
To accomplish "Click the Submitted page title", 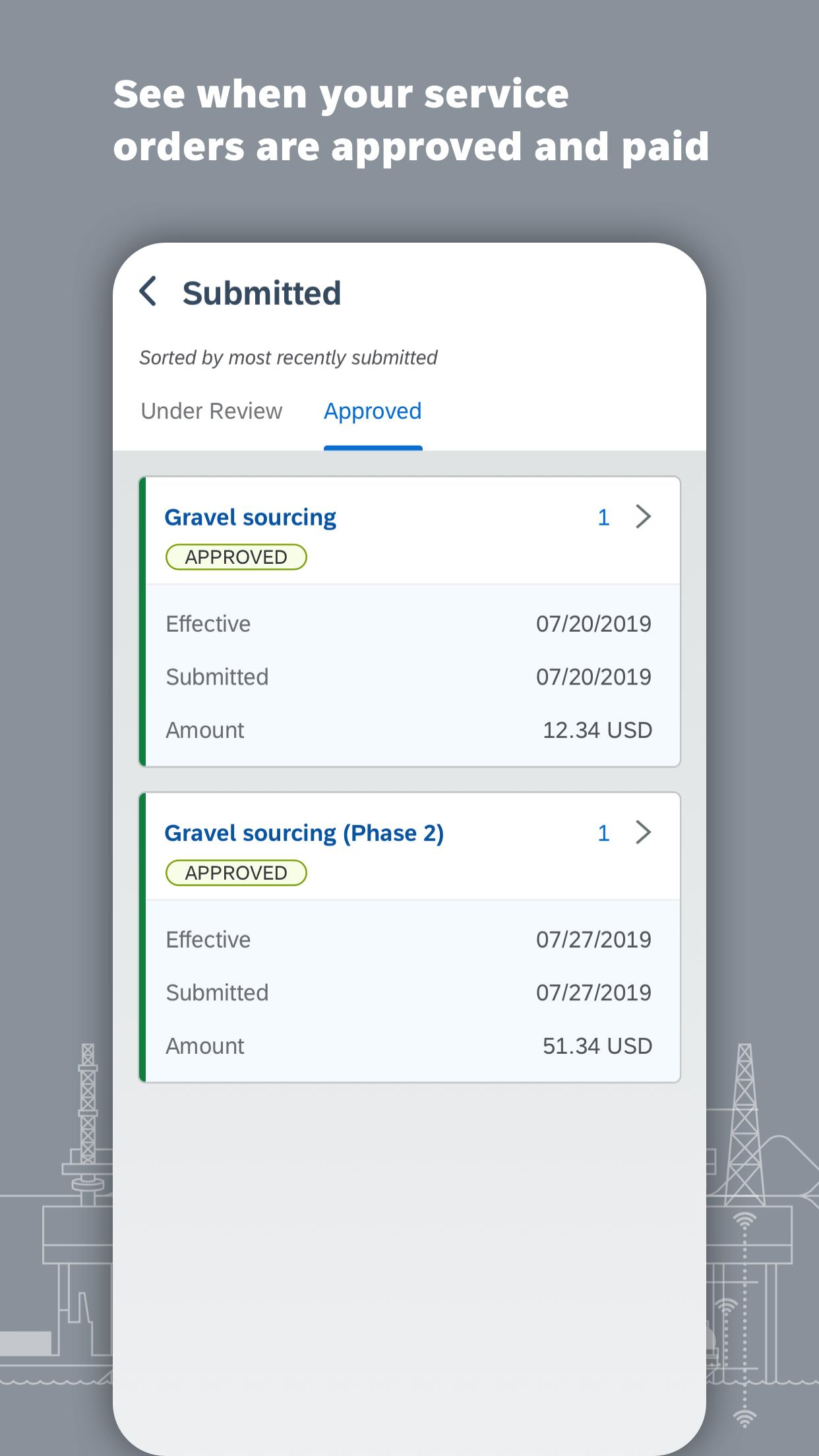I will [262, 293].
